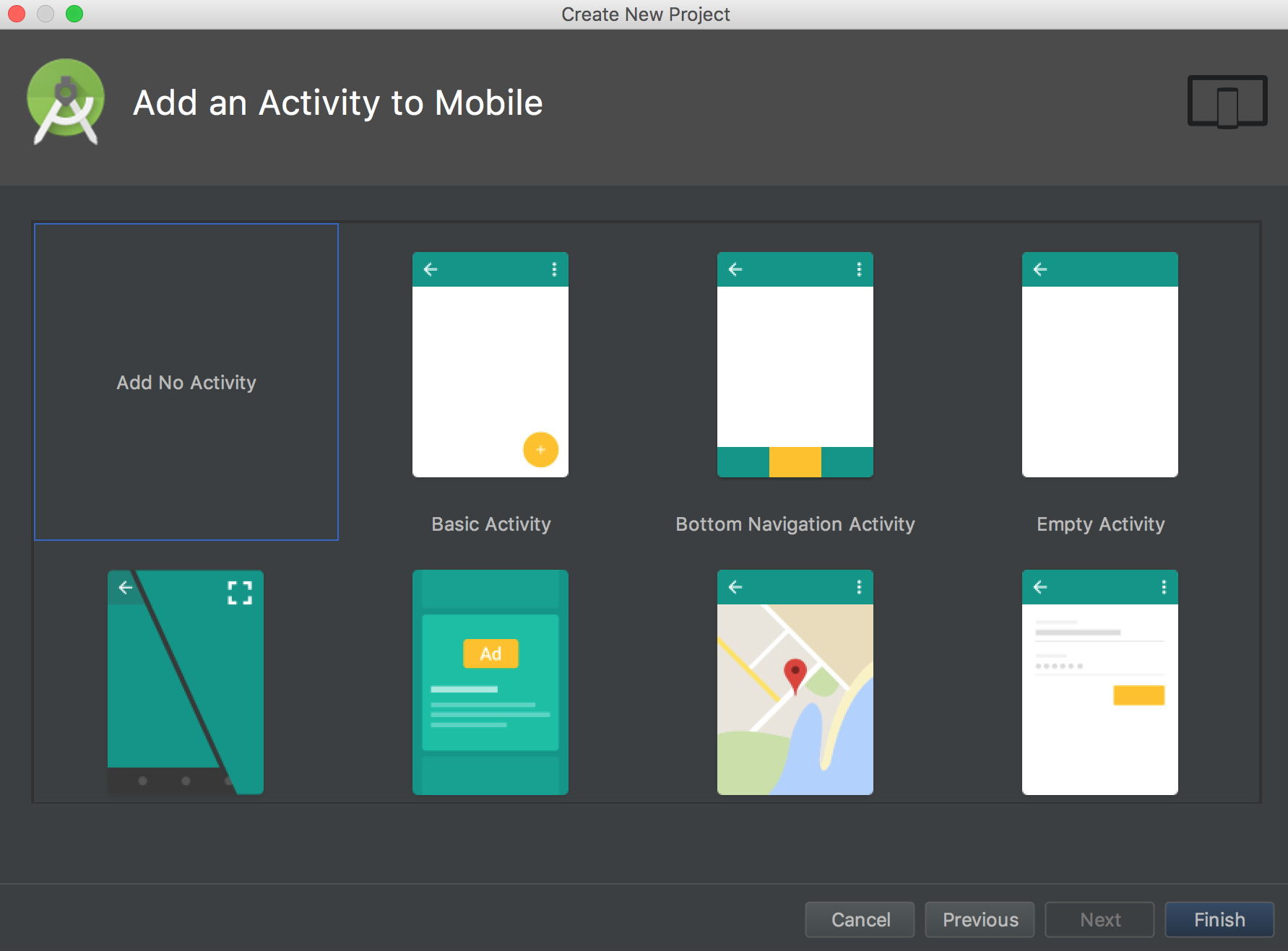This screenshot has width=1288, height=951.
Task: Choose the Basic Activity template thumbnail
Action: coord(490,365)
